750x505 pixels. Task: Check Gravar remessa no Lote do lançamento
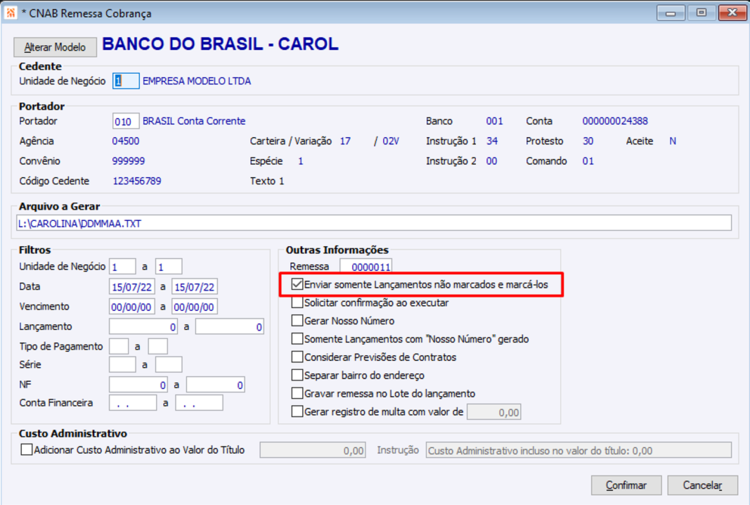[297, 394]
